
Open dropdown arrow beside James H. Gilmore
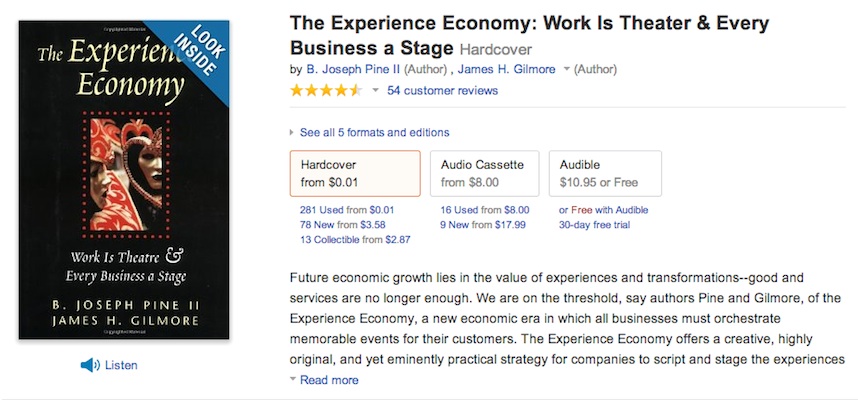(x=566, y=69)
